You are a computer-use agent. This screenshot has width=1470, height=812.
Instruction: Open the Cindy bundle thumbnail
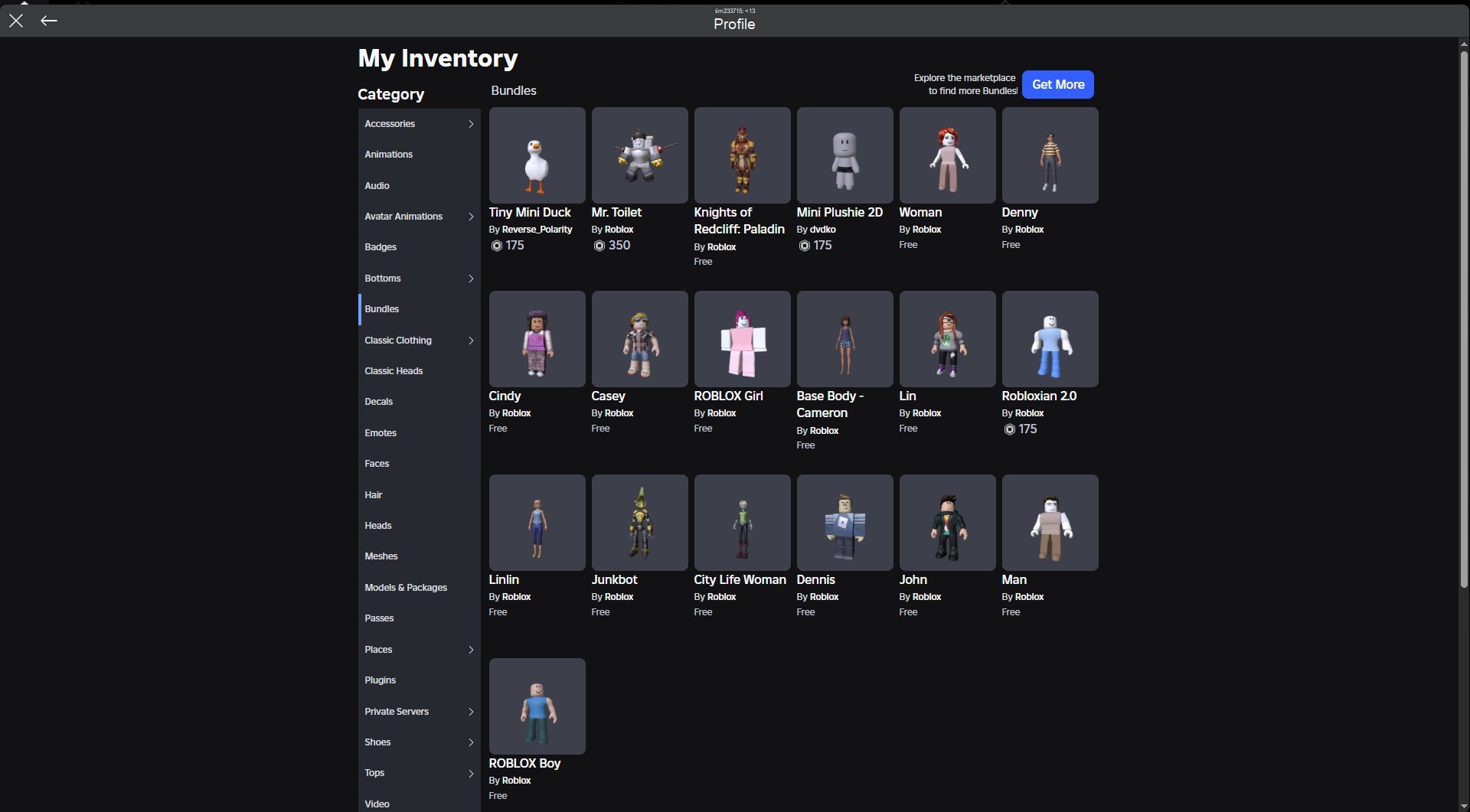537,339
